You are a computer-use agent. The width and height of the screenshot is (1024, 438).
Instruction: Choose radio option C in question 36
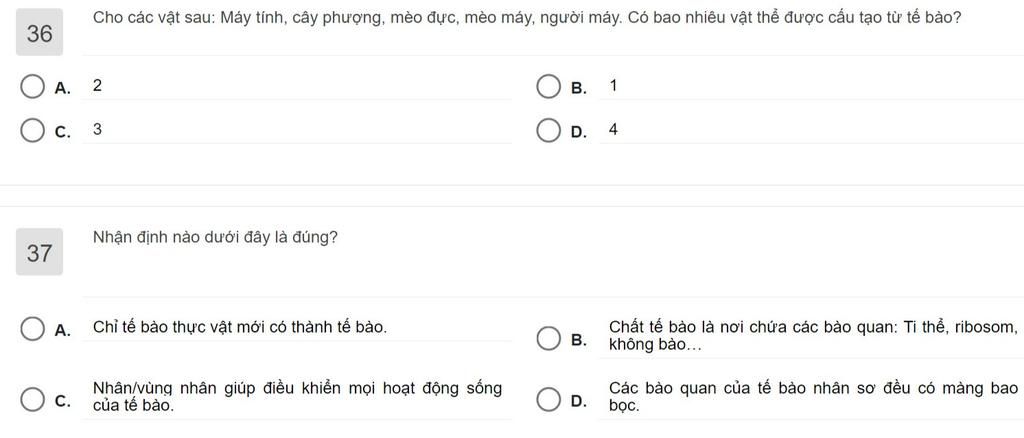pyautogui.click(x=33, y=131)
